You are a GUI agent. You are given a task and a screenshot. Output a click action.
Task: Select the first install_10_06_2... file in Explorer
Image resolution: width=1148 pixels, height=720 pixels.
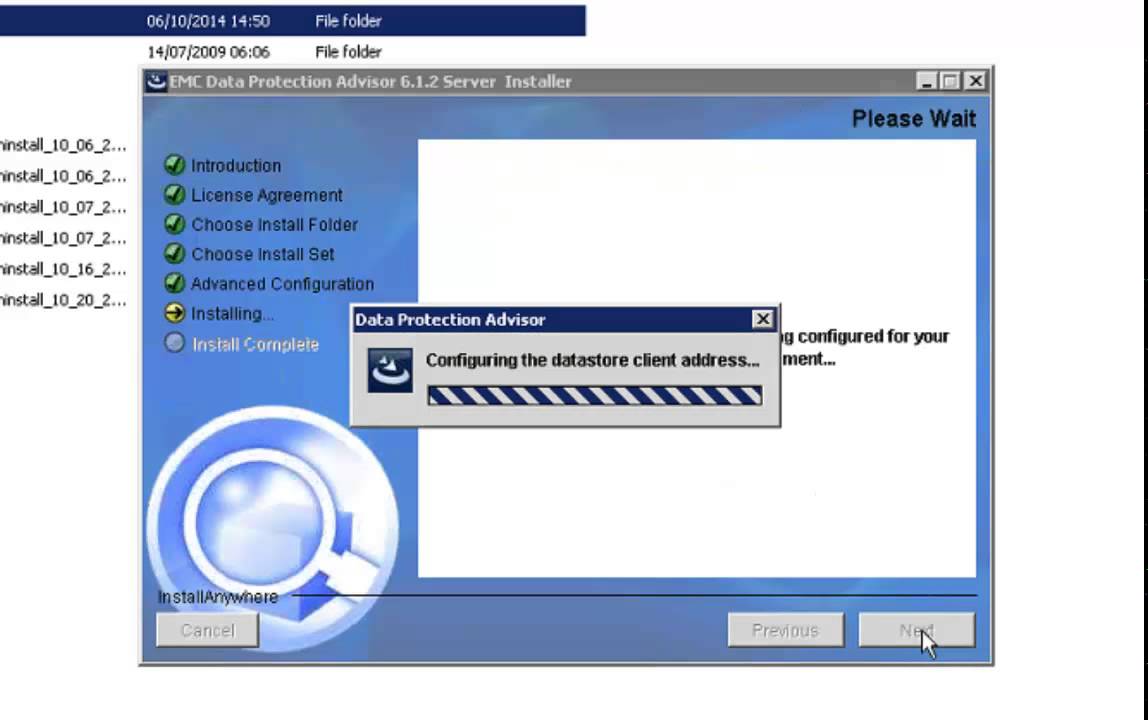63,145
